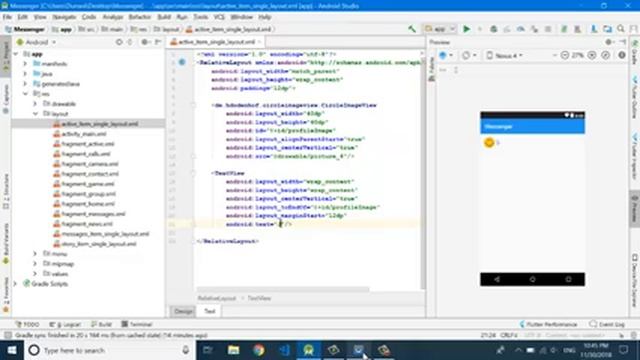Open the design surface selector dropdown
640x360 pixels.
[x=446, y=55]
